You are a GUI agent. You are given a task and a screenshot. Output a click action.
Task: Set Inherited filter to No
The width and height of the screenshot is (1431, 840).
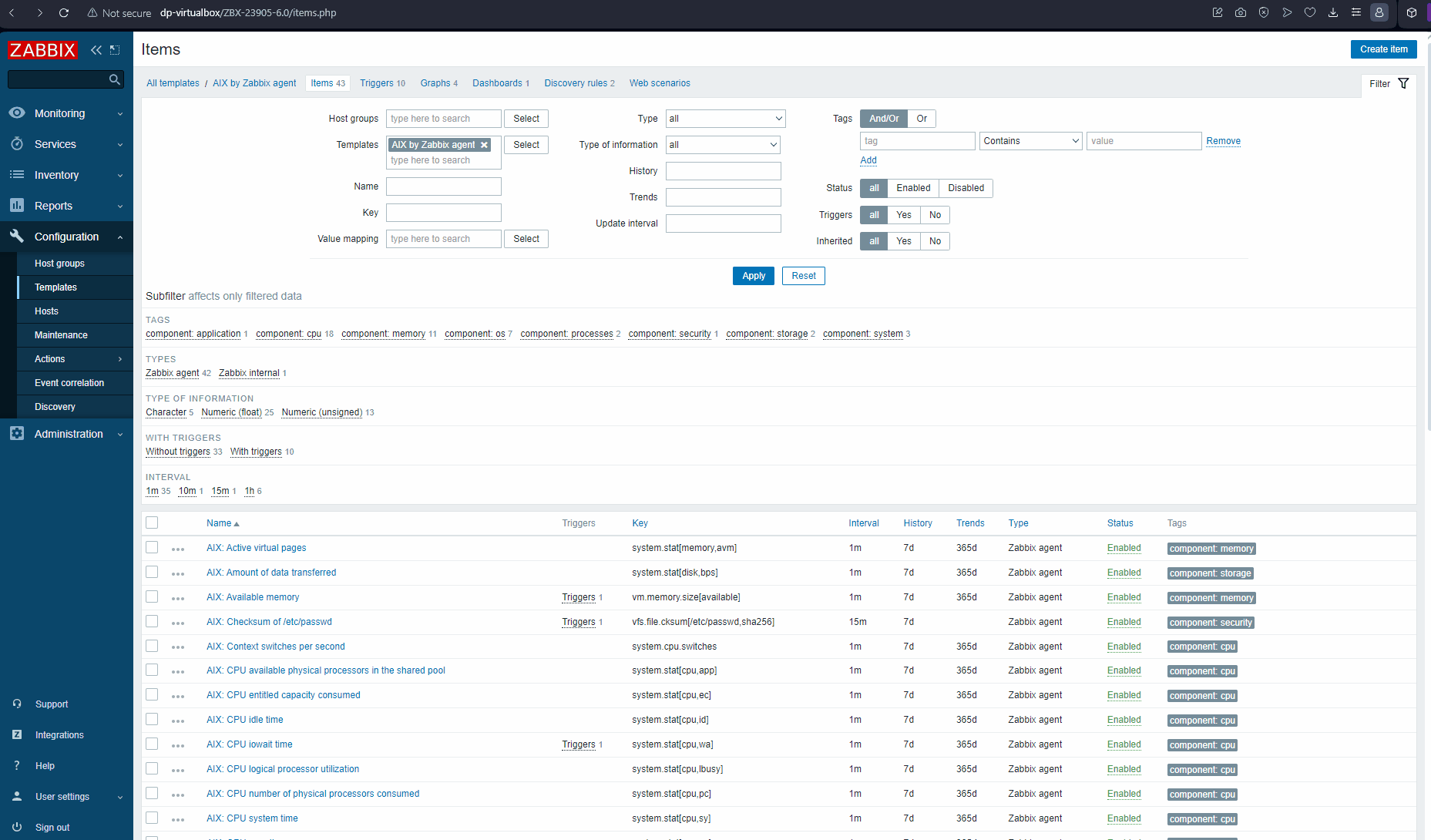coord(935,241)
